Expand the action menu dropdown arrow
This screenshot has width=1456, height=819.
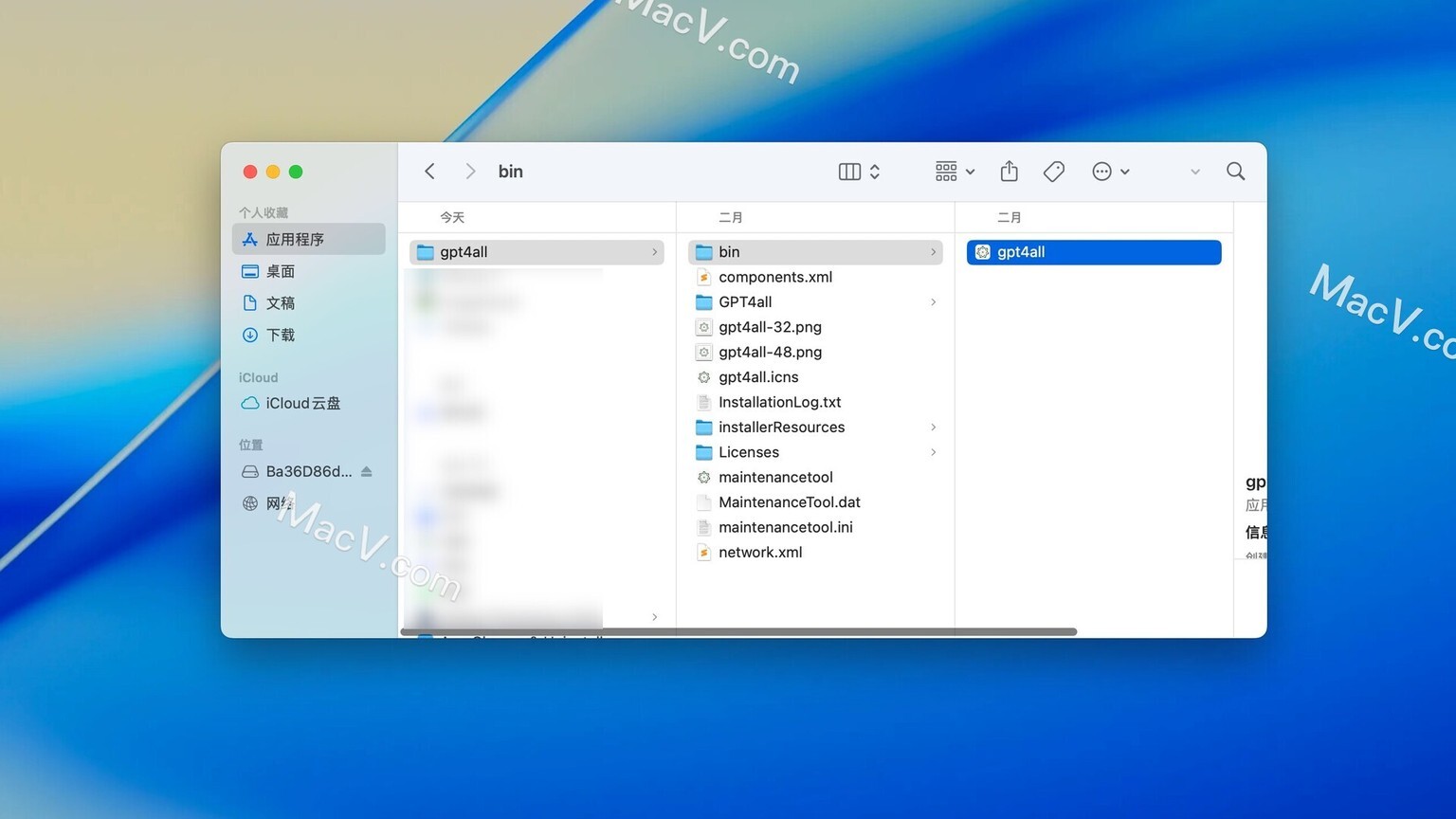coord(1124,173)
